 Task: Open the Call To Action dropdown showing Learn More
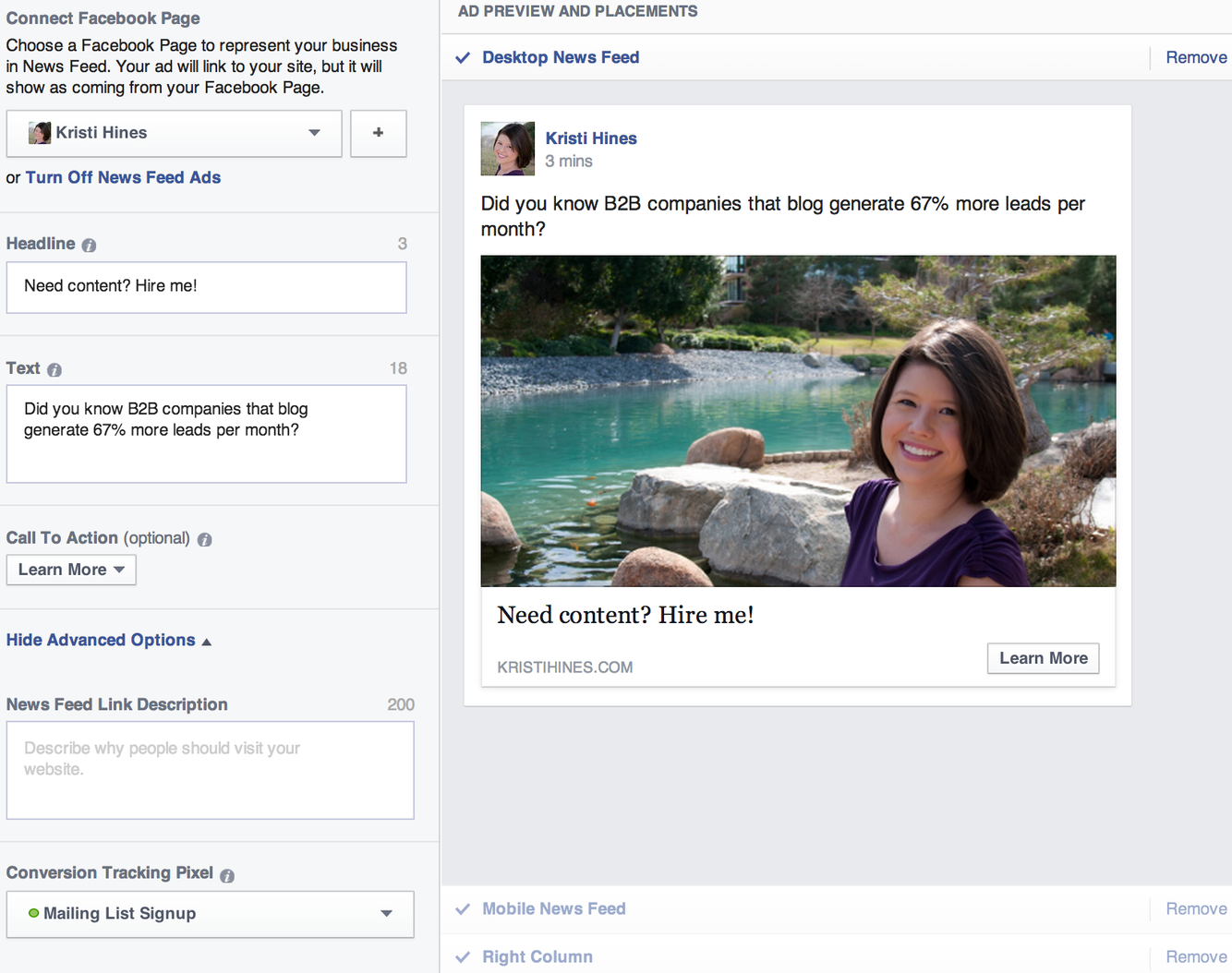(71, 570)
